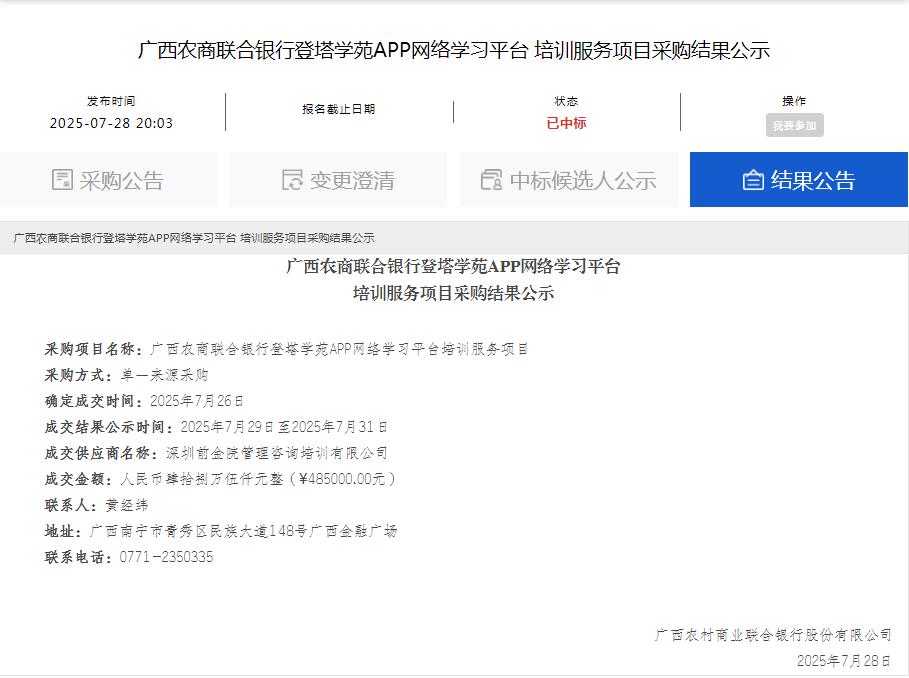Click the 中标候选人公示 icon
Viewport: 909px width, 678px height.
click(x=492, y=180)
